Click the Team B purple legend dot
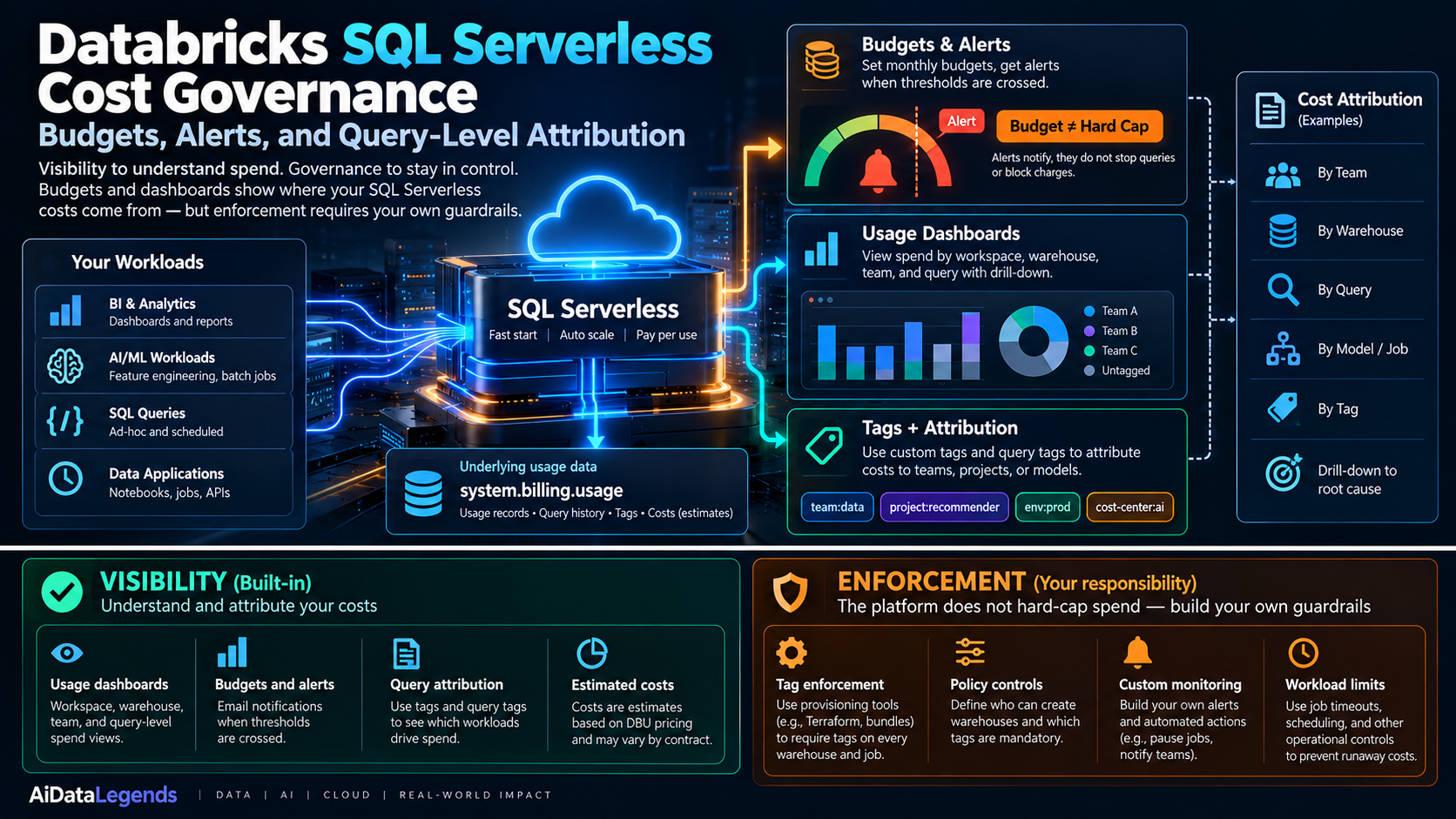This screenshot has height=819, width=1456. pos(1089,331)
